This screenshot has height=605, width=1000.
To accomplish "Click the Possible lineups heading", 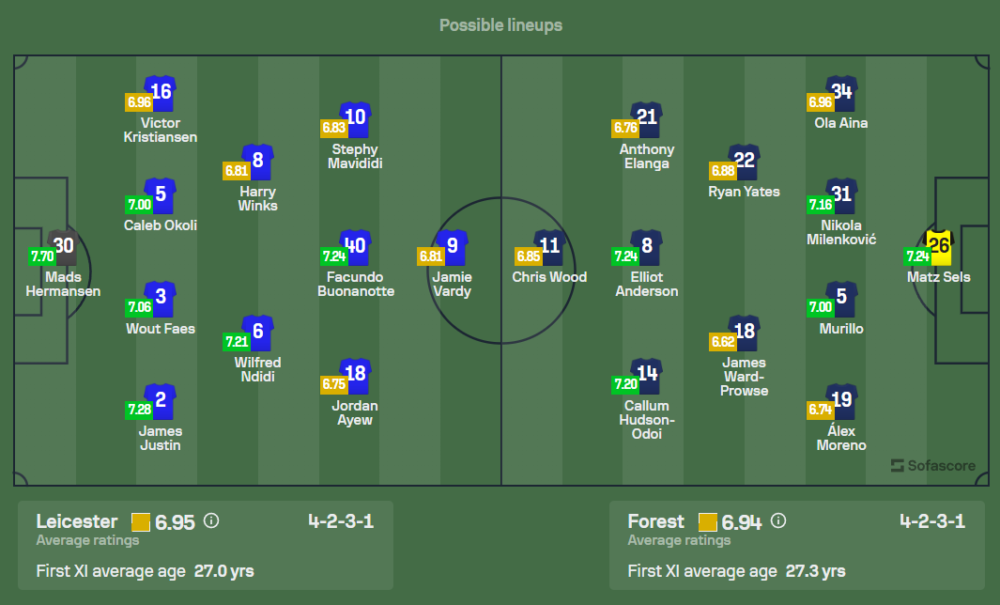I will tap(500, 25).
